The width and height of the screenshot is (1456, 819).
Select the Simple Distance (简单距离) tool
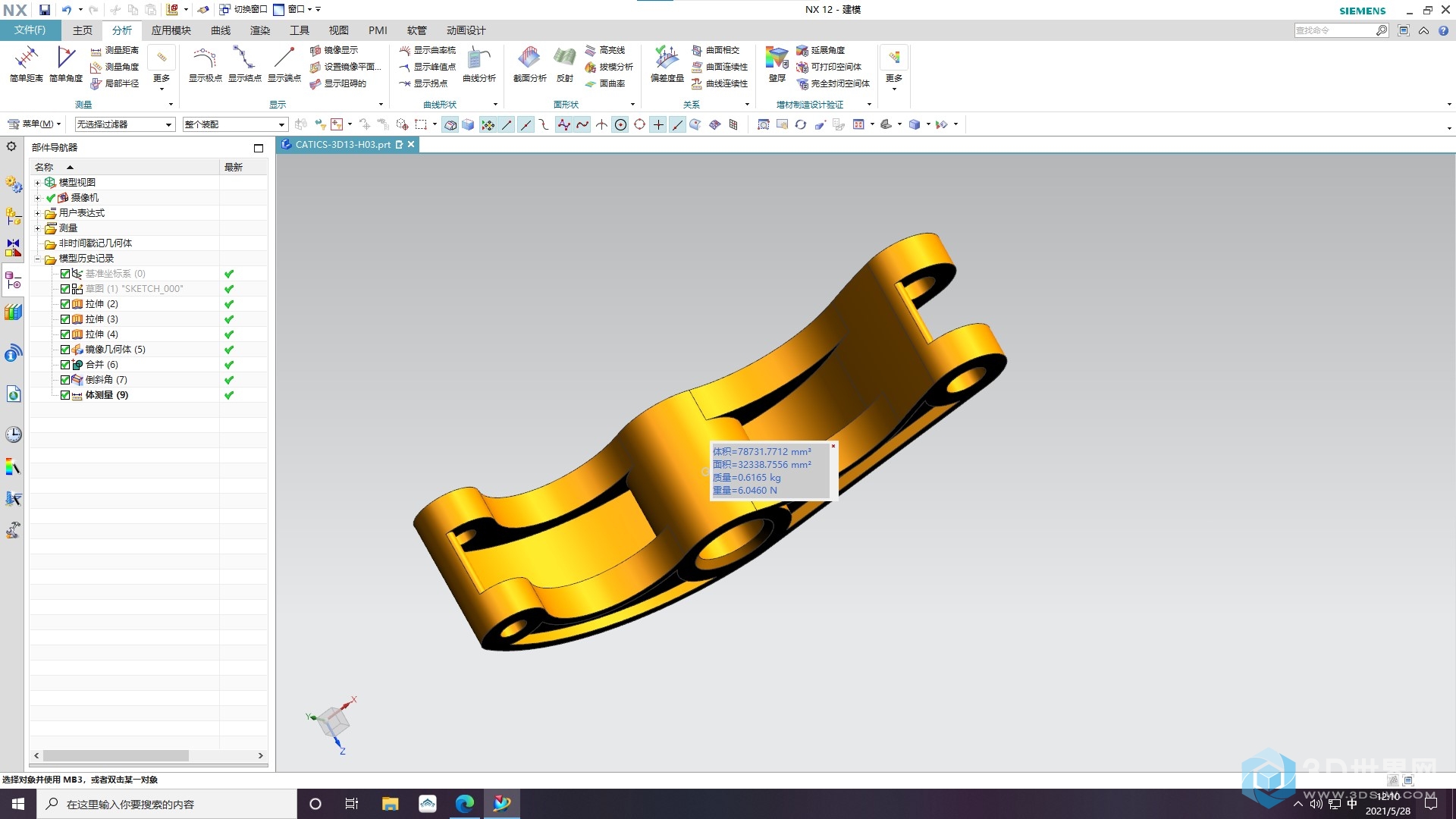click(27, 64)
